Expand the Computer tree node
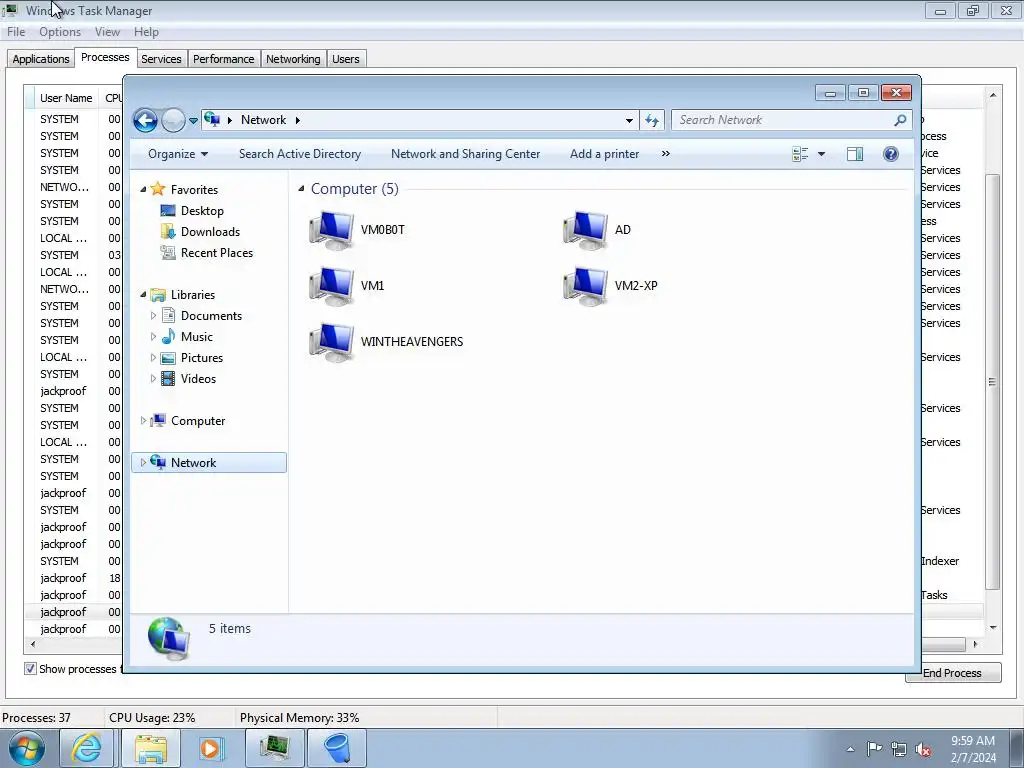 click(x=144, y=421)
